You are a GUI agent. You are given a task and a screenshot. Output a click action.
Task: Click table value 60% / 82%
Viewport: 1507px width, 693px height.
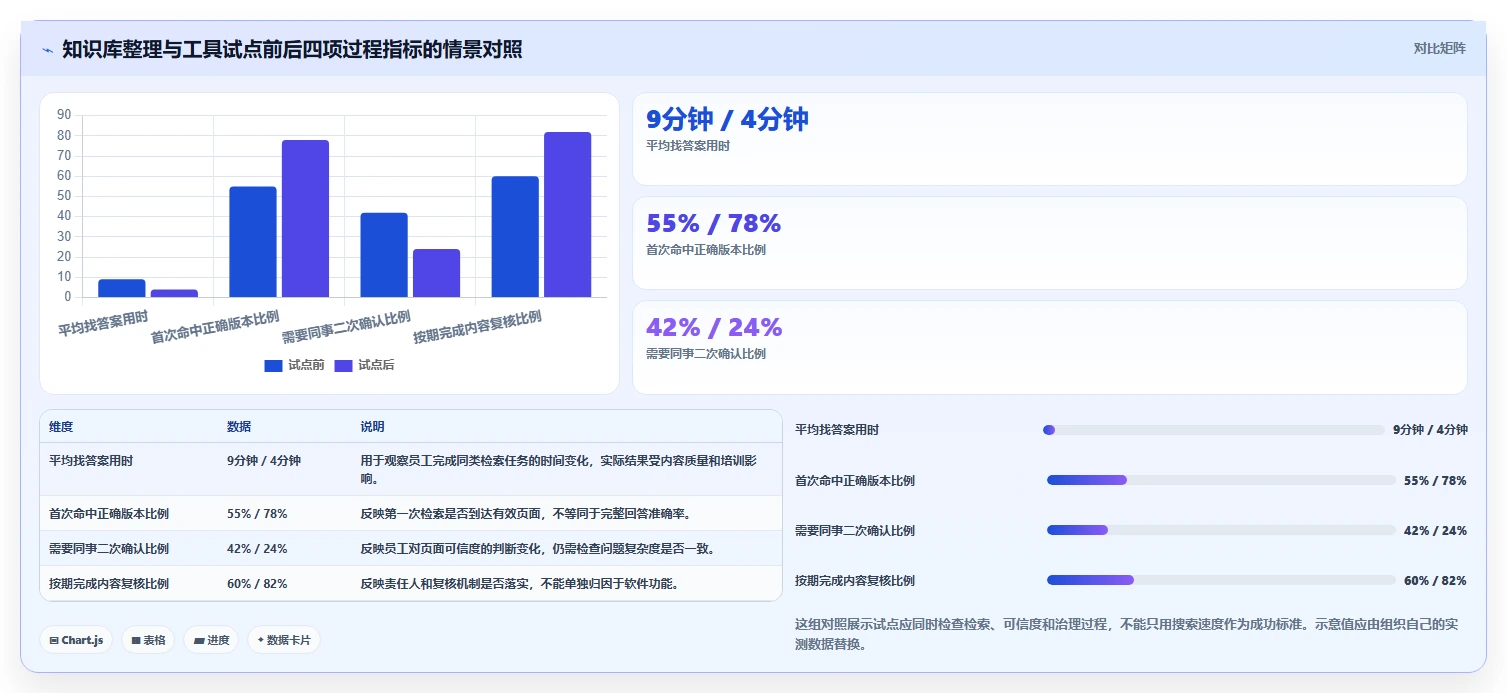coord(257,584)
